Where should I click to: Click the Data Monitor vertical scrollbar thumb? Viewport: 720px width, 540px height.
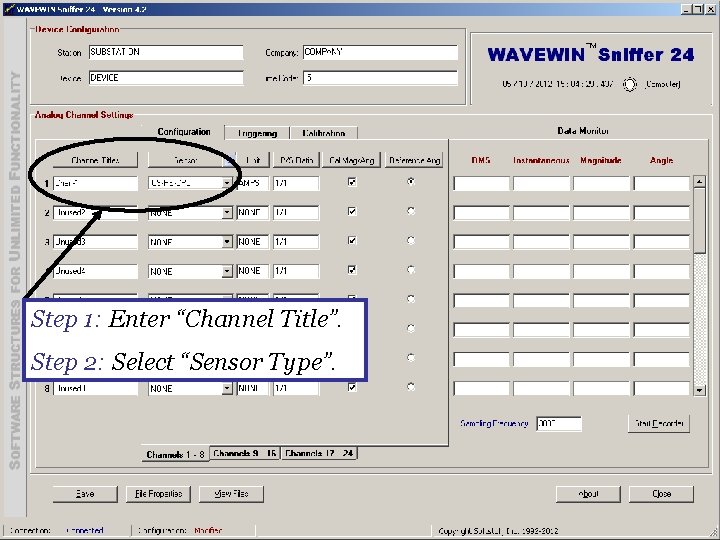(x=699, y=220)
